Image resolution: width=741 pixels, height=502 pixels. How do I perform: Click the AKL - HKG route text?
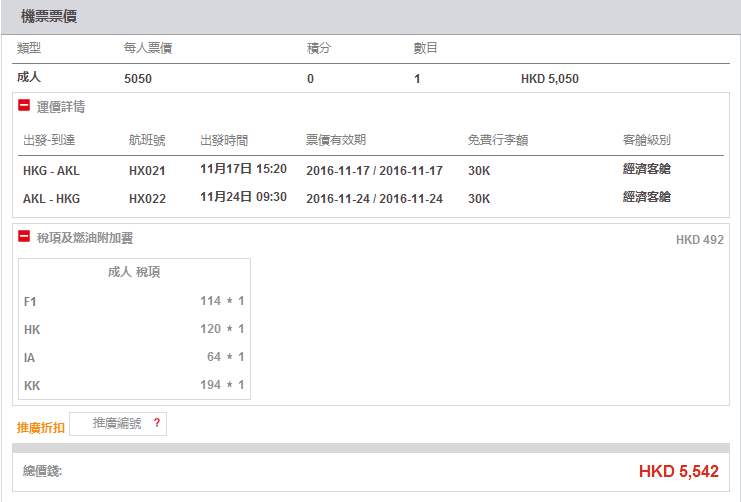(51, 199)
